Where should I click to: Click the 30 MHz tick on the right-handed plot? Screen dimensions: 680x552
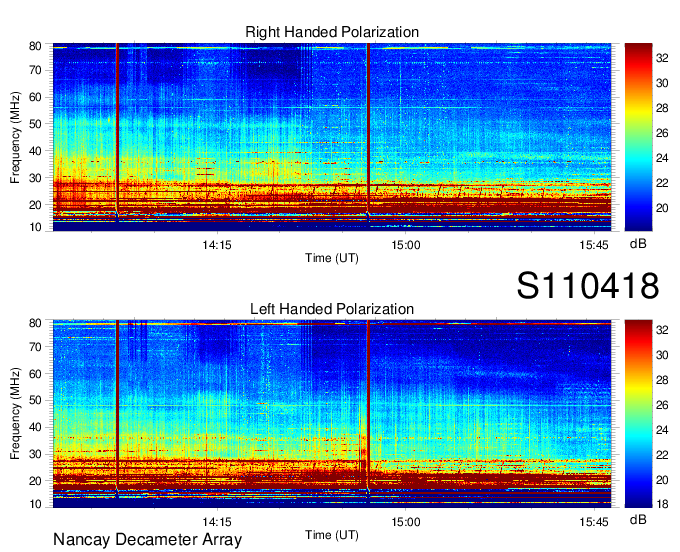tap(35, 178)
